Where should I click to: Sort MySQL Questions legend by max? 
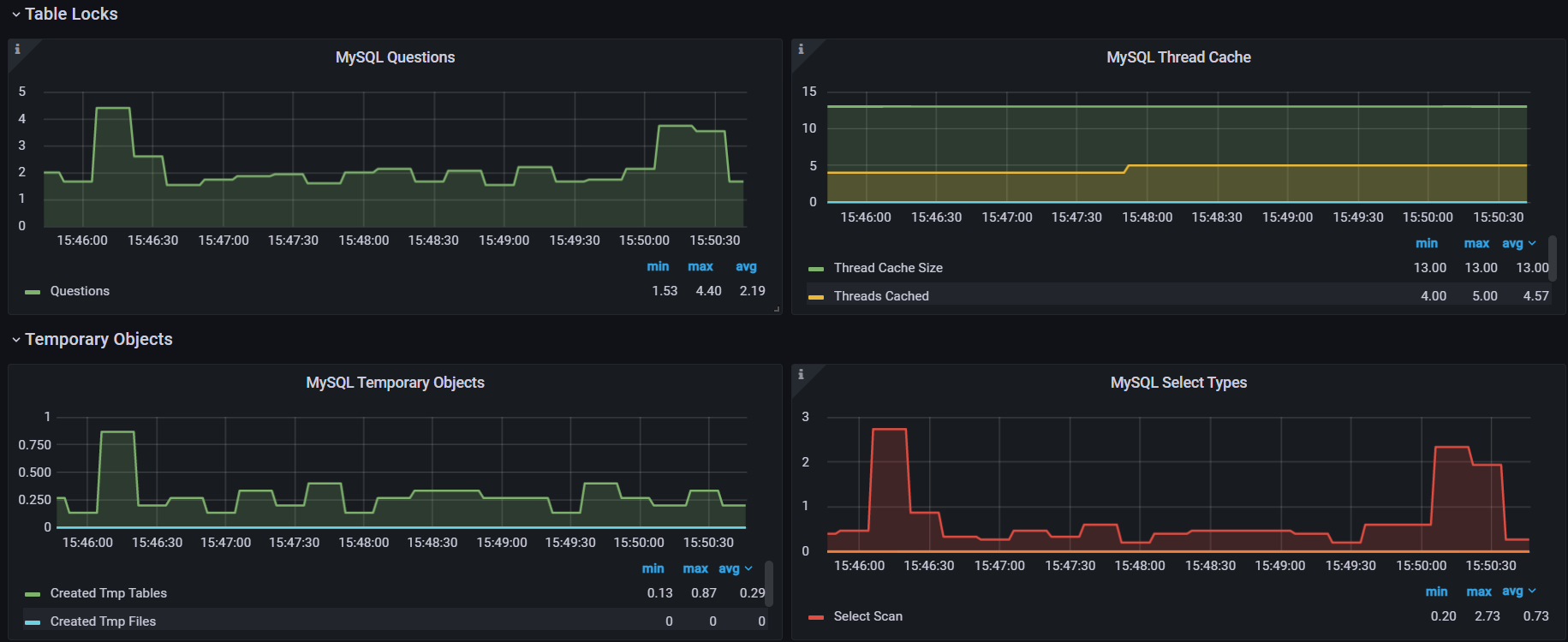pyautogui.click(x=701, y=266)
